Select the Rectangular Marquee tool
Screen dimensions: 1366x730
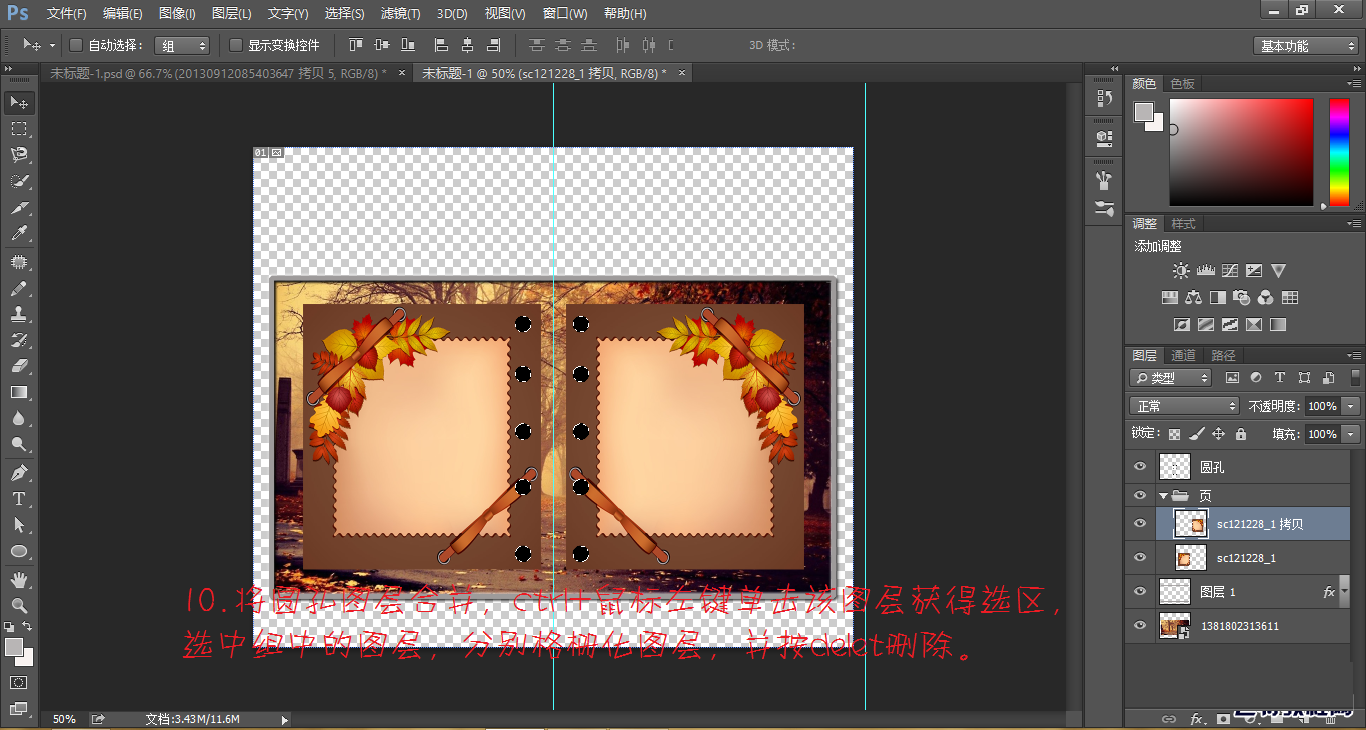coord(19,129)
